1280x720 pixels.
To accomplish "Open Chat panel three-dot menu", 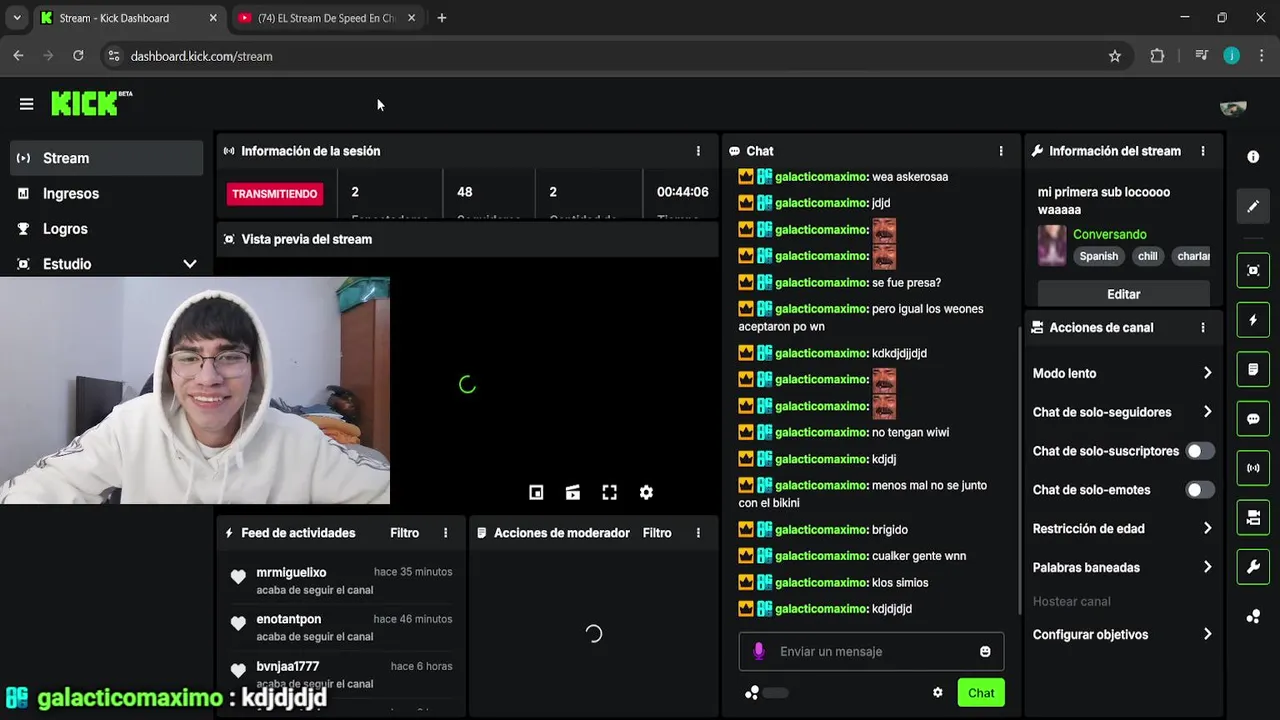I will (x=1001, y=151).
